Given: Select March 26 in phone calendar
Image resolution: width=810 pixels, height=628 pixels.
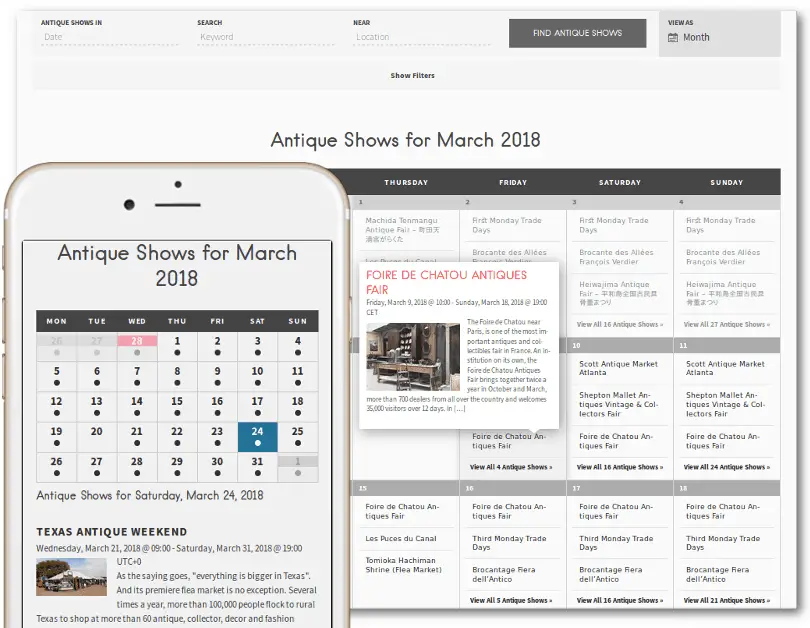Looking at the screenshot, I should pos(56,466).
